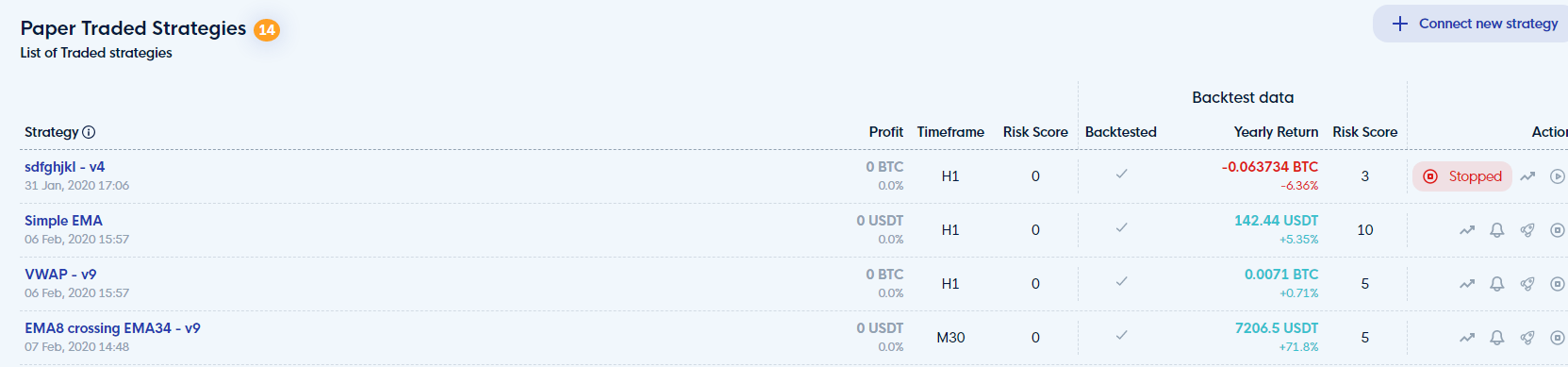Click rocket icon for EMA8 crossing EMA34
Screen dimensions: 1568x367
1527,338
